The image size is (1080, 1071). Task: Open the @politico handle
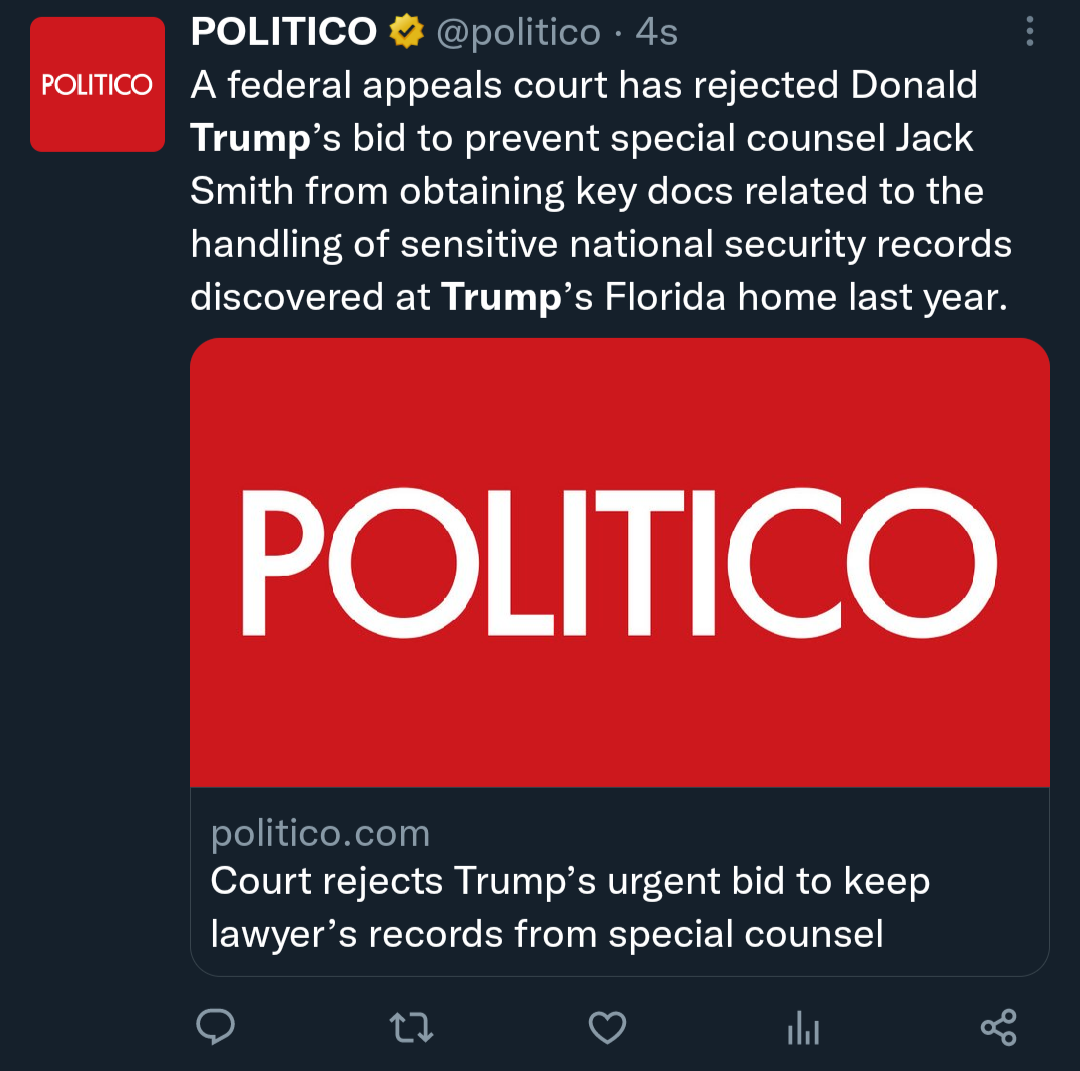[x=518, y=33]
